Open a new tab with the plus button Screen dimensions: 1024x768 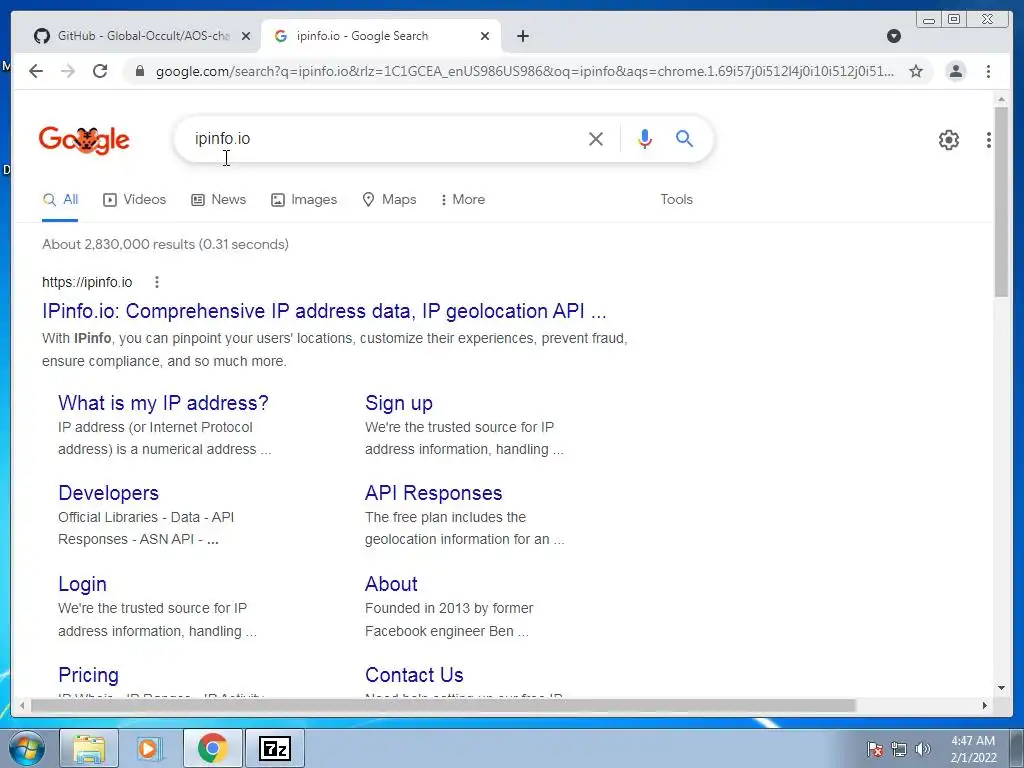click(522, 36)
